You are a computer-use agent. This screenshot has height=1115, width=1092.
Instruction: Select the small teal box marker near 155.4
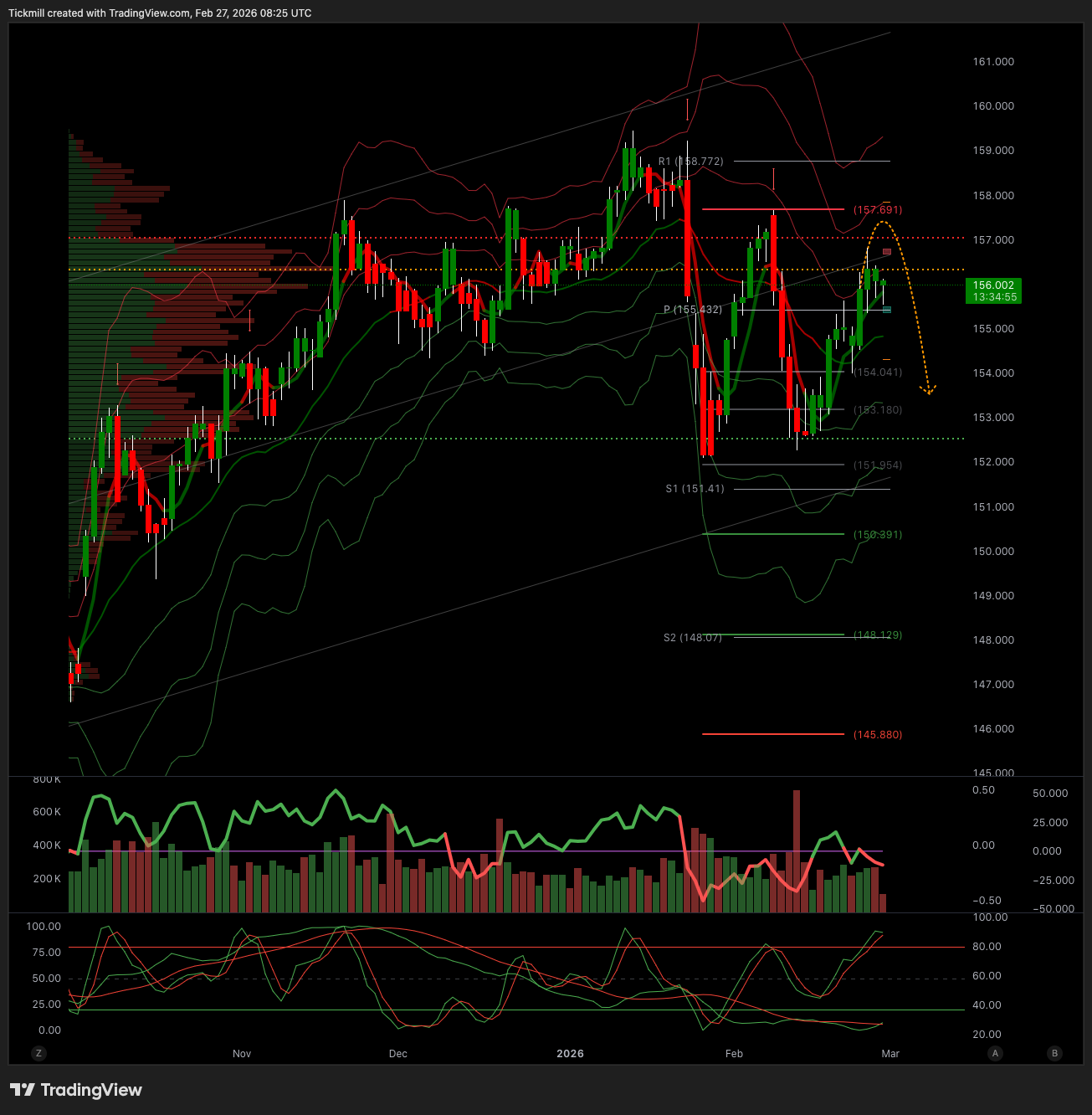pyautogui.click(x=887, y=310)
